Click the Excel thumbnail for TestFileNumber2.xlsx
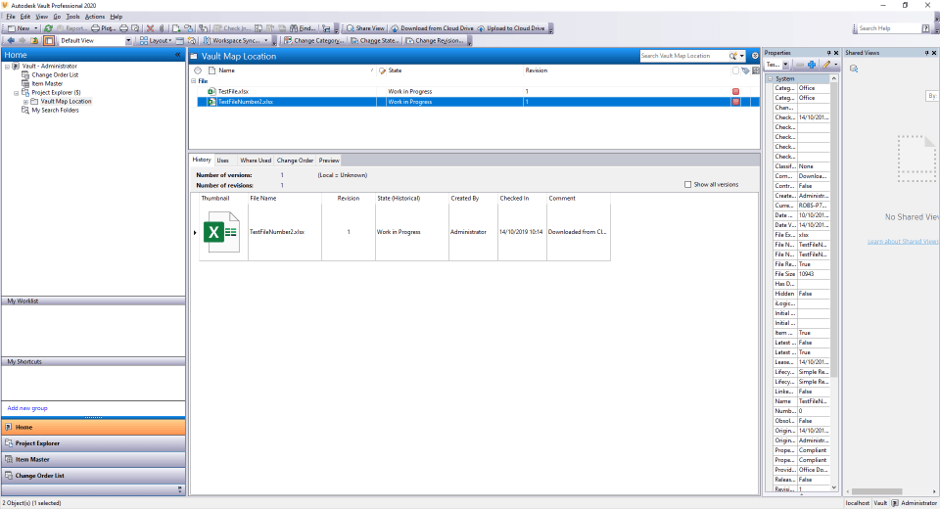 point(221,232)
